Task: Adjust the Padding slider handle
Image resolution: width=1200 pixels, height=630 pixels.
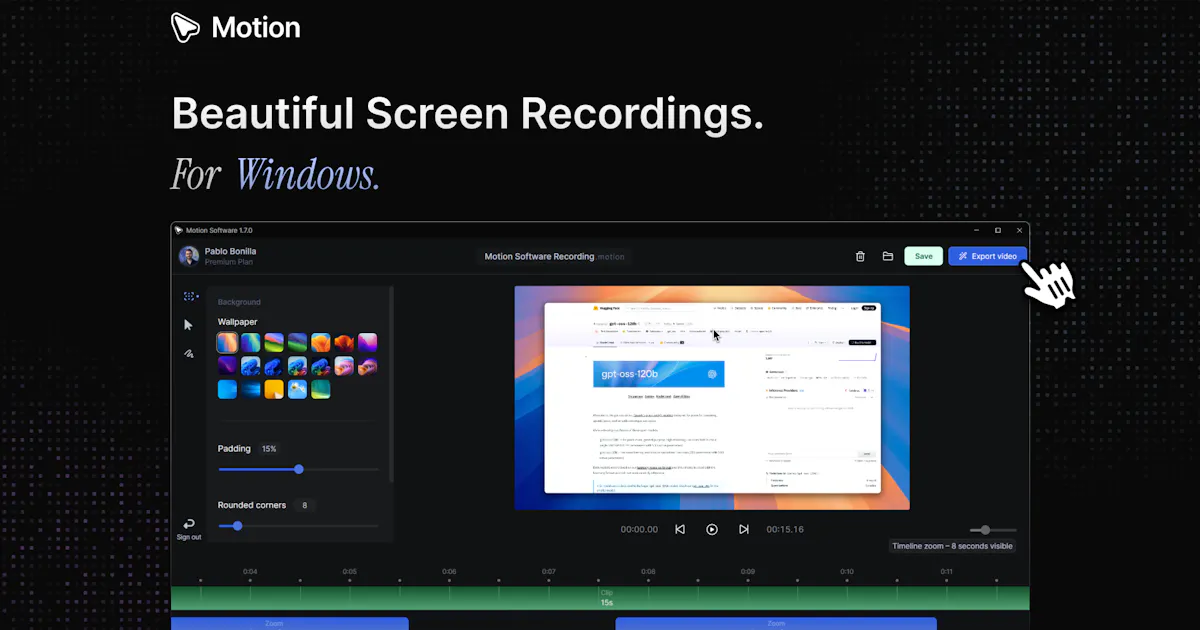Action: pyautogui.click(x=298, y=469)
